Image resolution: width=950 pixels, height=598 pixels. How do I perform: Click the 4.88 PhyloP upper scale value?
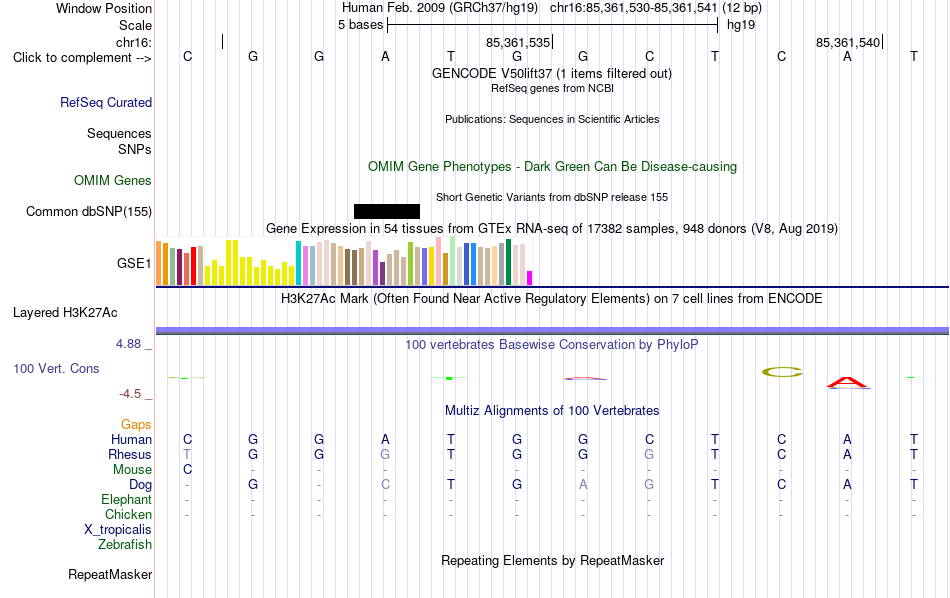coord(128,344)
